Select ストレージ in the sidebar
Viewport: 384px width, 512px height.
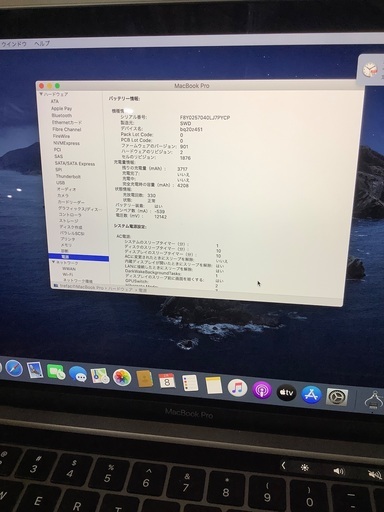click(69, 221)
